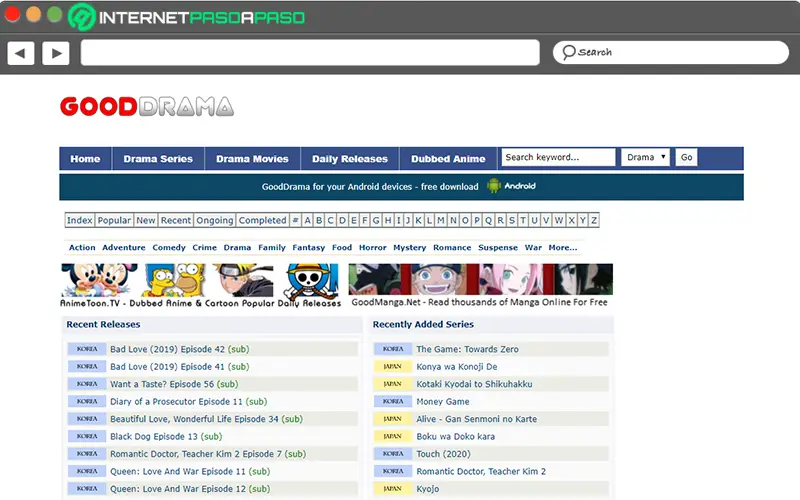Click the magnifier icon in browser search
800x500 pixels.
[x=568, y=52]
